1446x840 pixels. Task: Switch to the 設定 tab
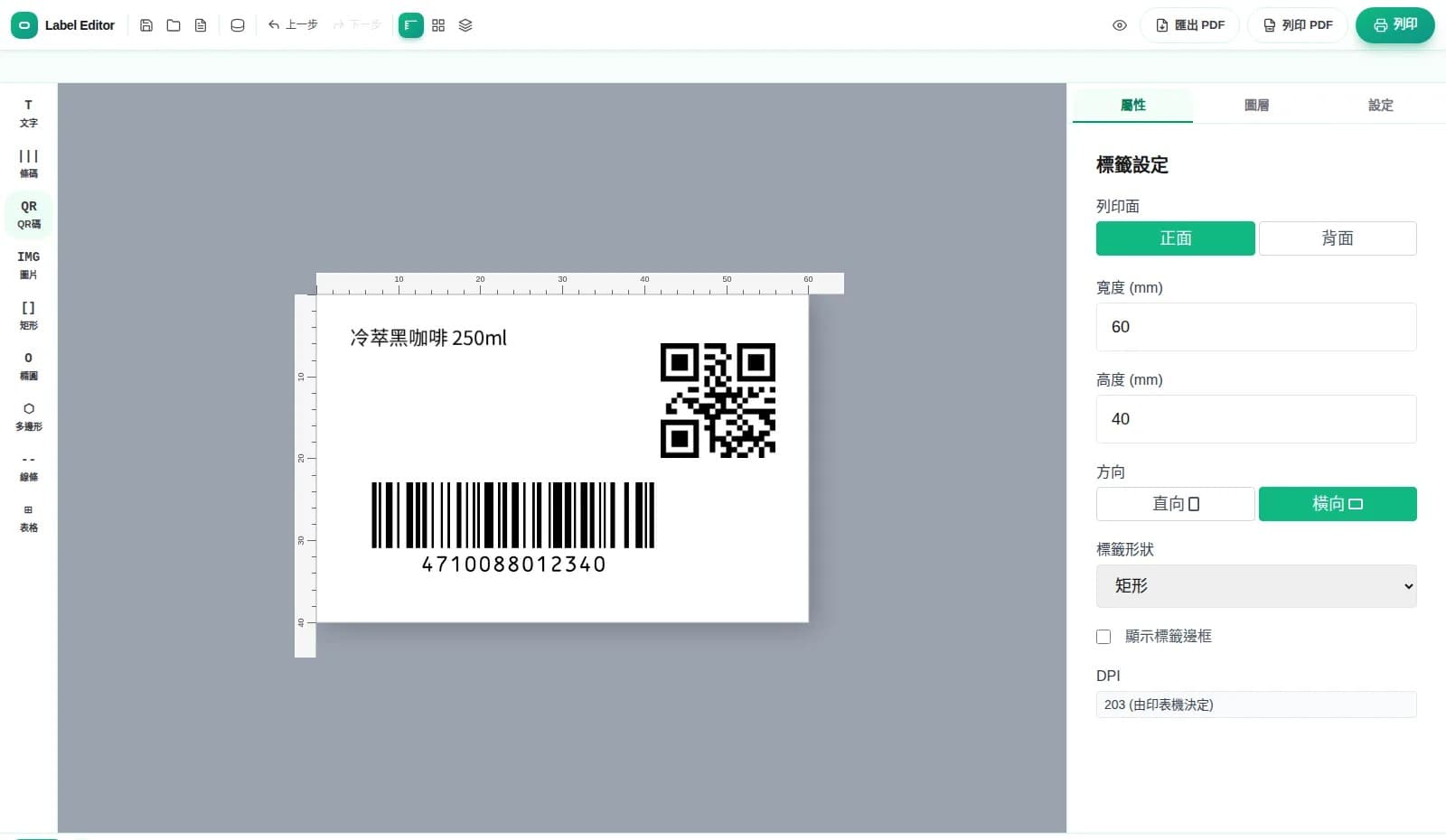[1380, 106]
